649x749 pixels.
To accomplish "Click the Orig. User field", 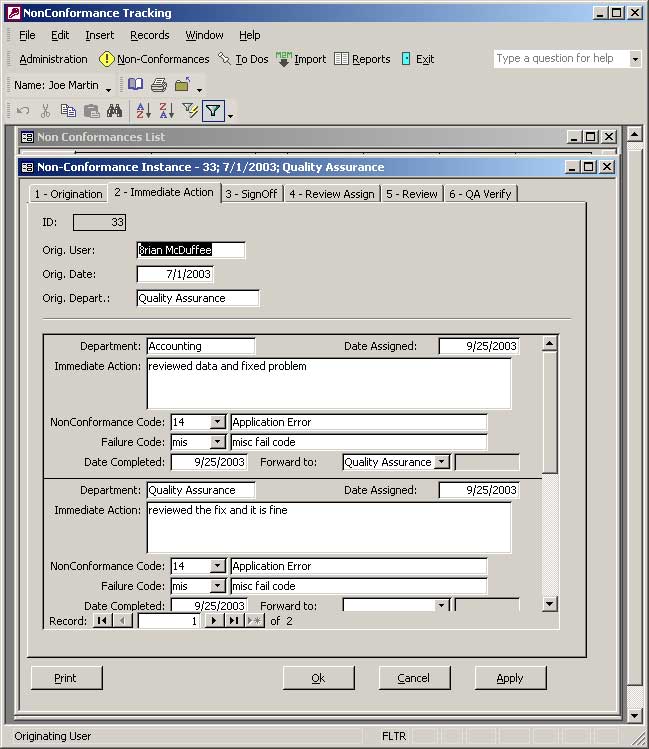I will tap(191, 250).
